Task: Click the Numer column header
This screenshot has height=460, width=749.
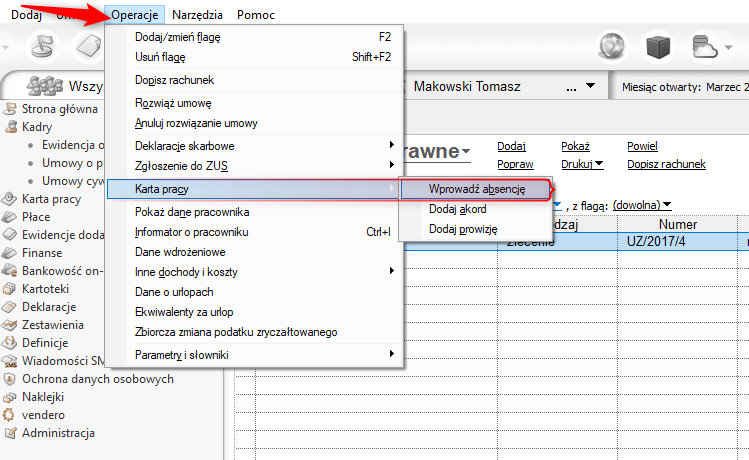Action: [677, 225]
